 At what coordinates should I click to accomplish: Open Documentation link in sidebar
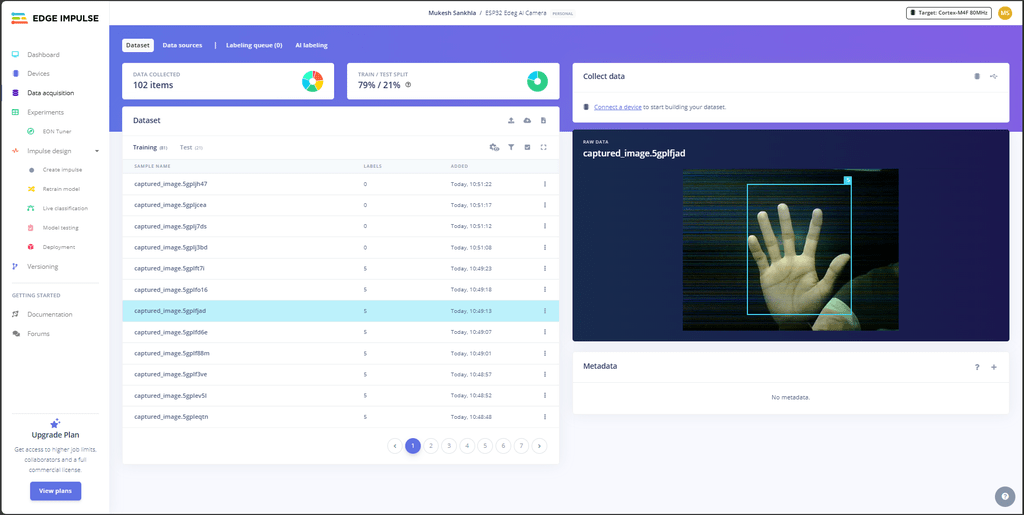(x=50, y=315)
